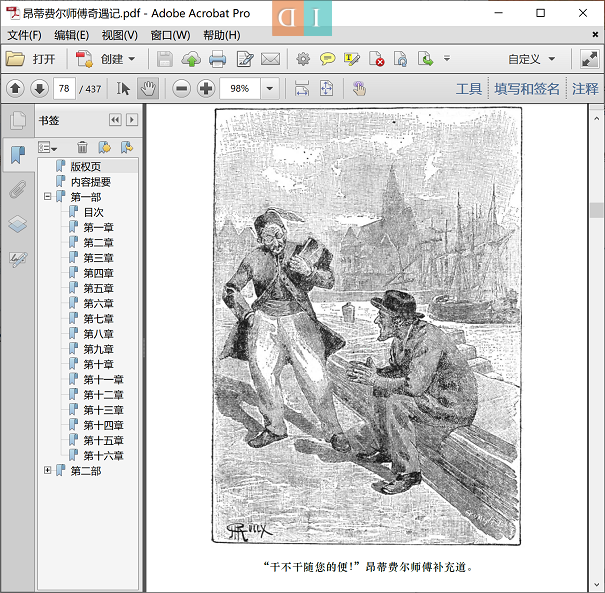The height and width of the screenshot is (593, 605).
Task: Click the vertical scrollbar thumb
Action: (x=597, y=210)
